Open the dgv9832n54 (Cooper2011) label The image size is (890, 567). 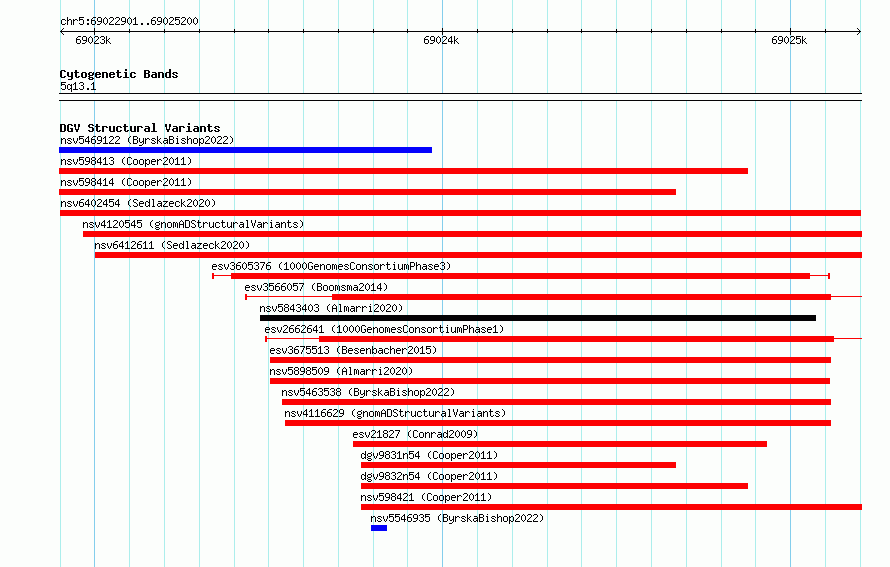(x=429, y=476)
